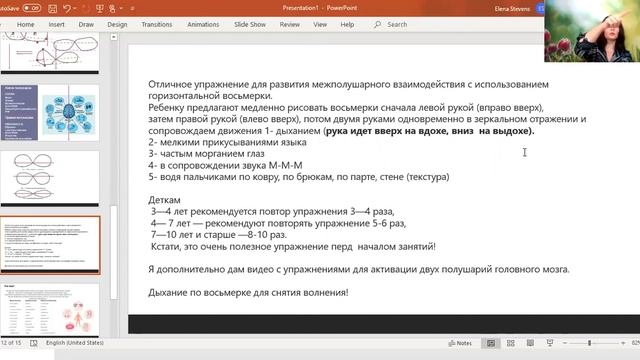Open the Transitions tab
The width and height of the screenshot is (640, 360).
point(157,24)
